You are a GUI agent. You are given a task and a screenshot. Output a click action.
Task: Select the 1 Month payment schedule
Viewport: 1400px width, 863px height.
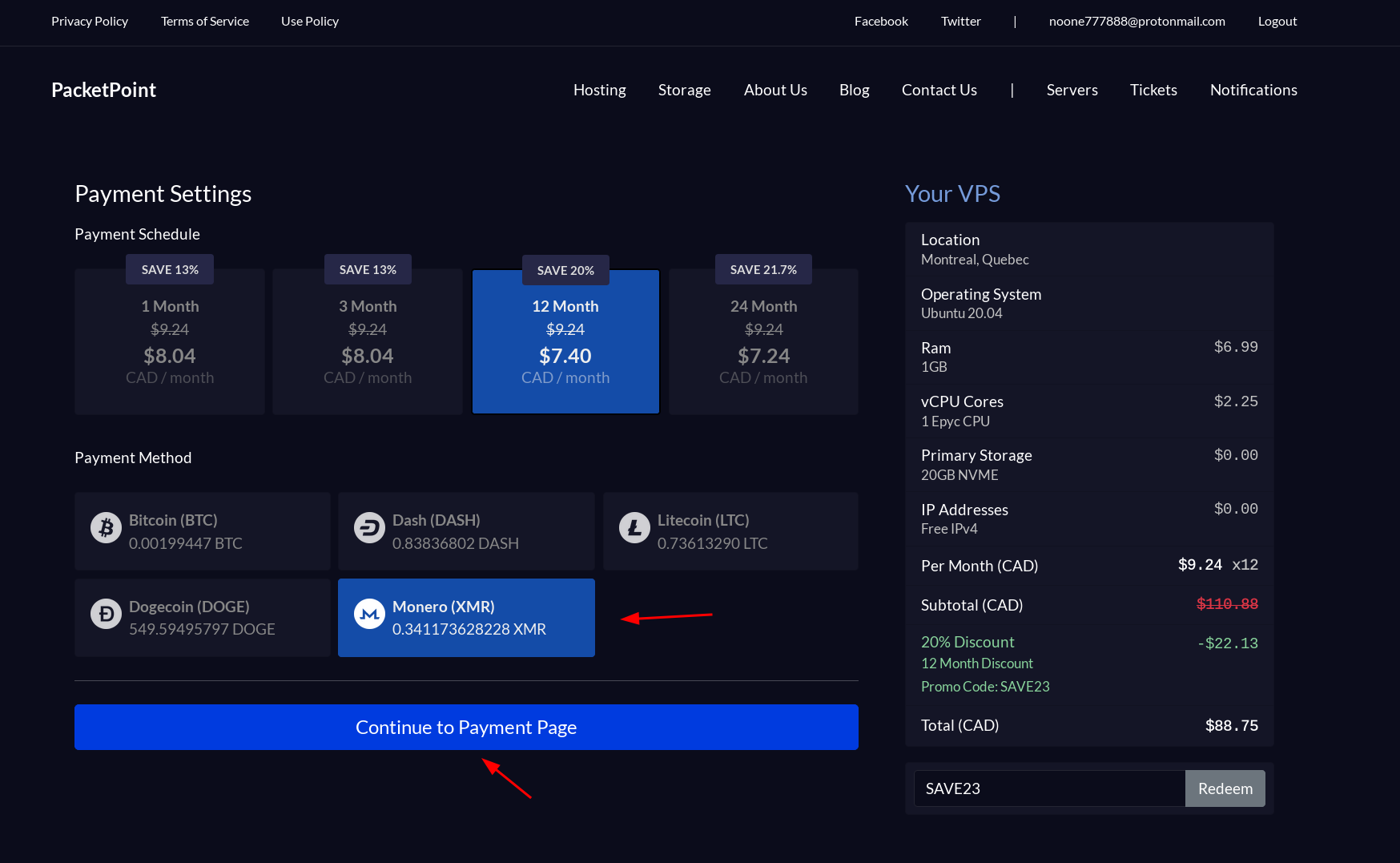170,341
